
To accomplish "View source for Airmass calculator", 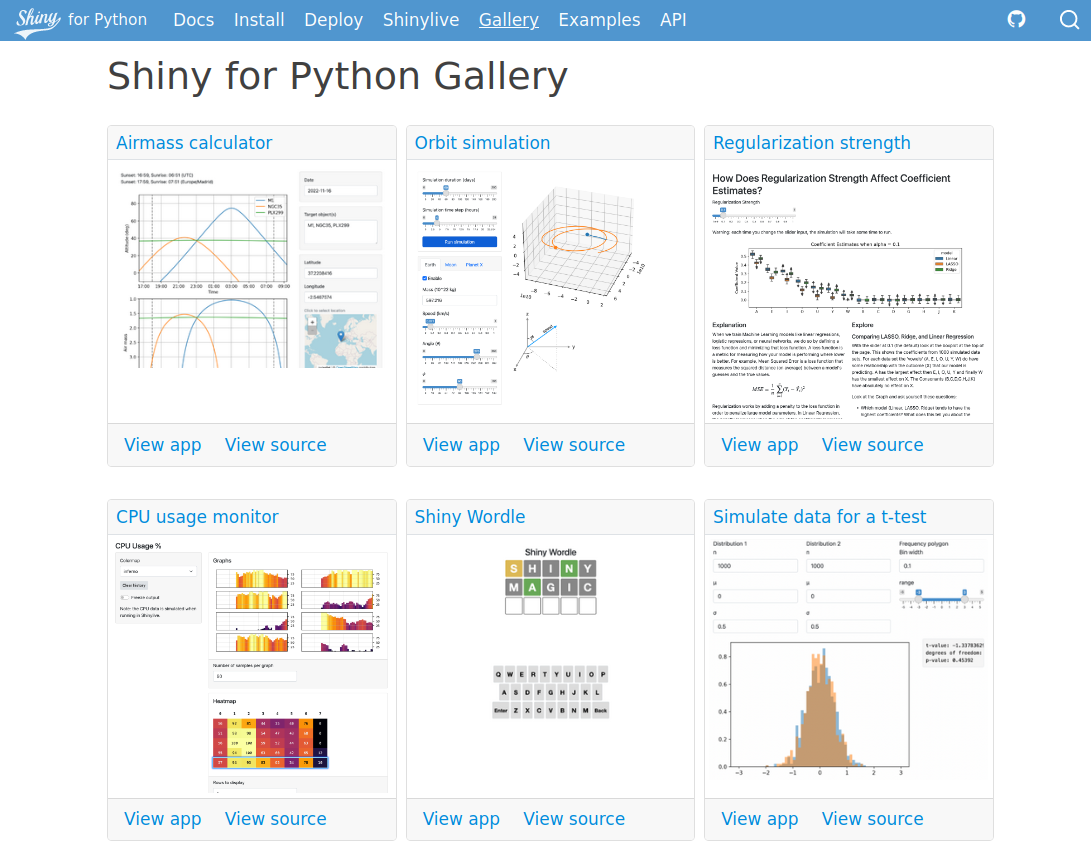I will (276, 444).
